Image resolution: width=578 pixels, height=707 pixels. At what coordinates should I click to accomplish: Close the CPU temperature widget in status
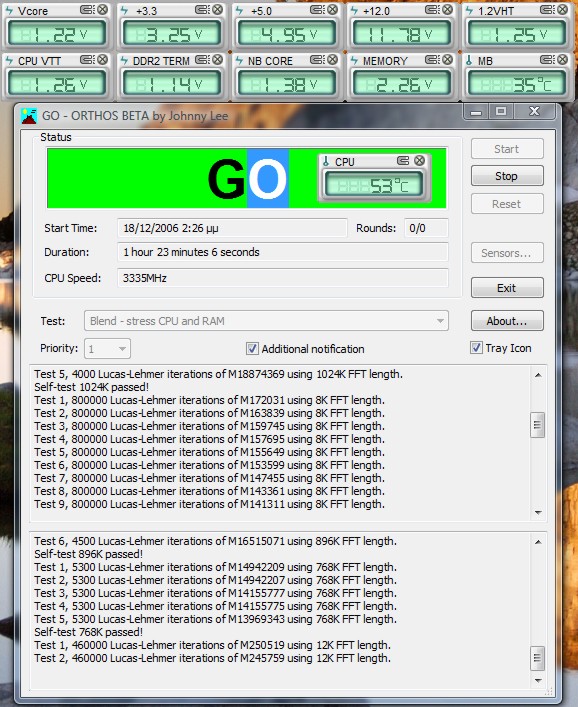(x=419, y=161)
